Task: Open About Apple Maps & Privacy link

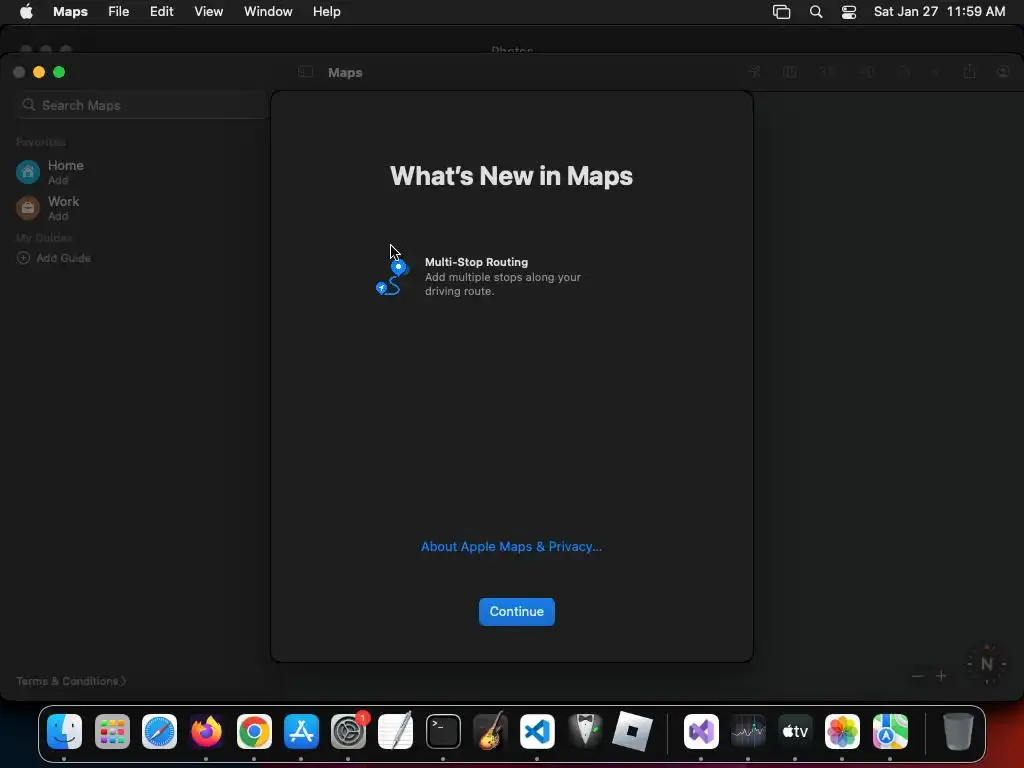Action: point(511,547)
